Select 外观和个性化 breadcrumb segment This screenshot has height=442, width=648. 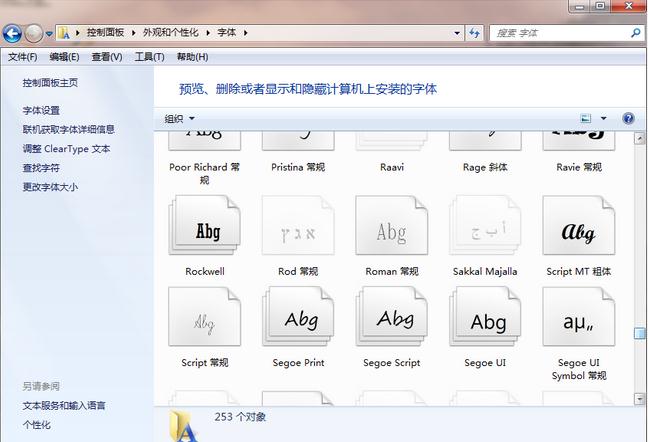171,33
